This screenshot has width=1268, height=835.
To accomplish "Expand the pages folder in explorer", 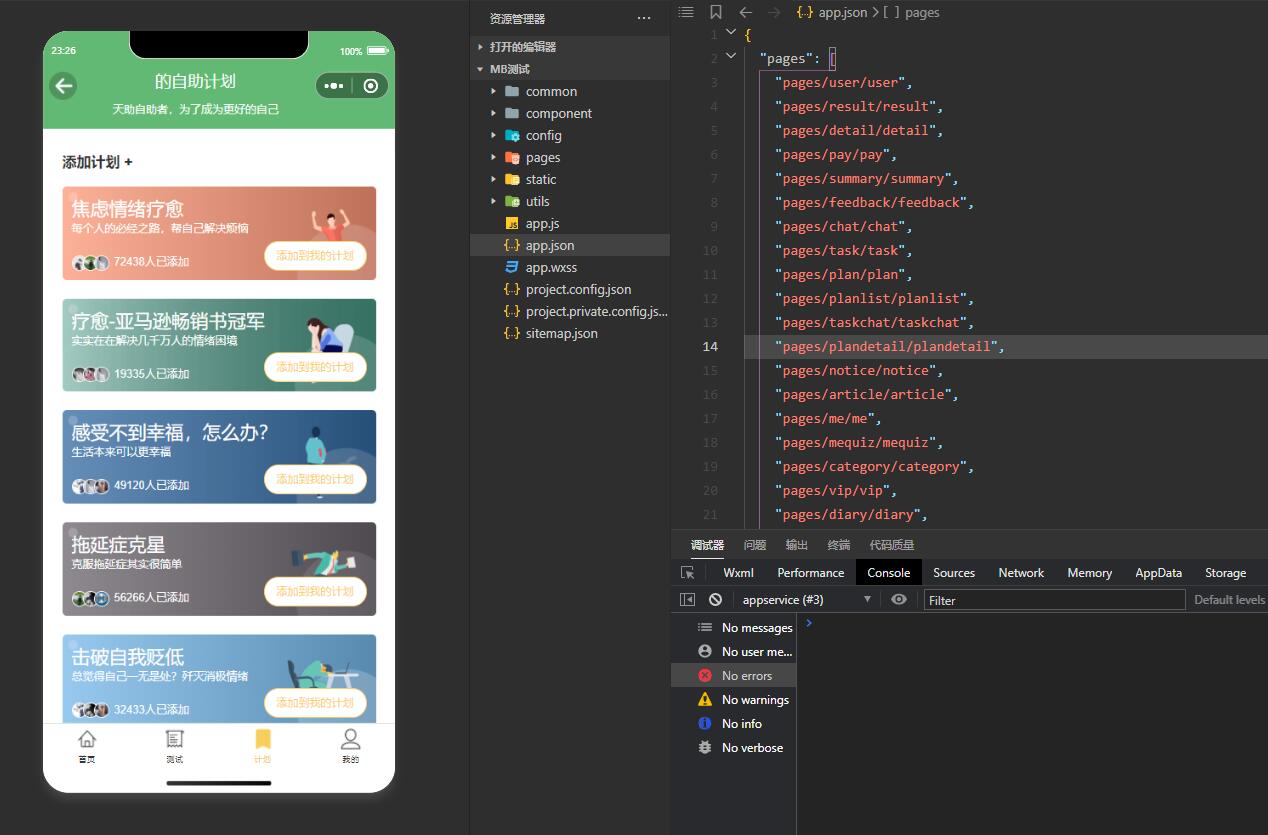I will (542, 157).
